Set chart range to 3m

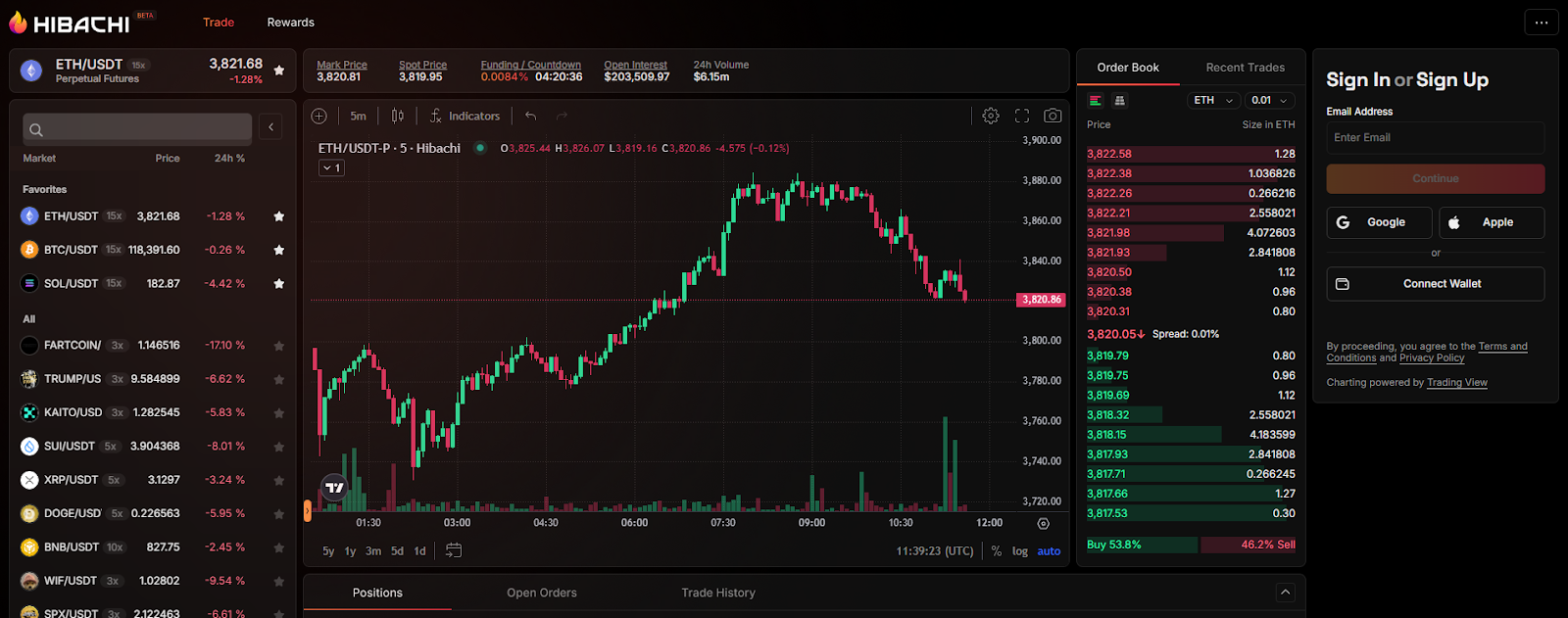click(x=373, y=551)
